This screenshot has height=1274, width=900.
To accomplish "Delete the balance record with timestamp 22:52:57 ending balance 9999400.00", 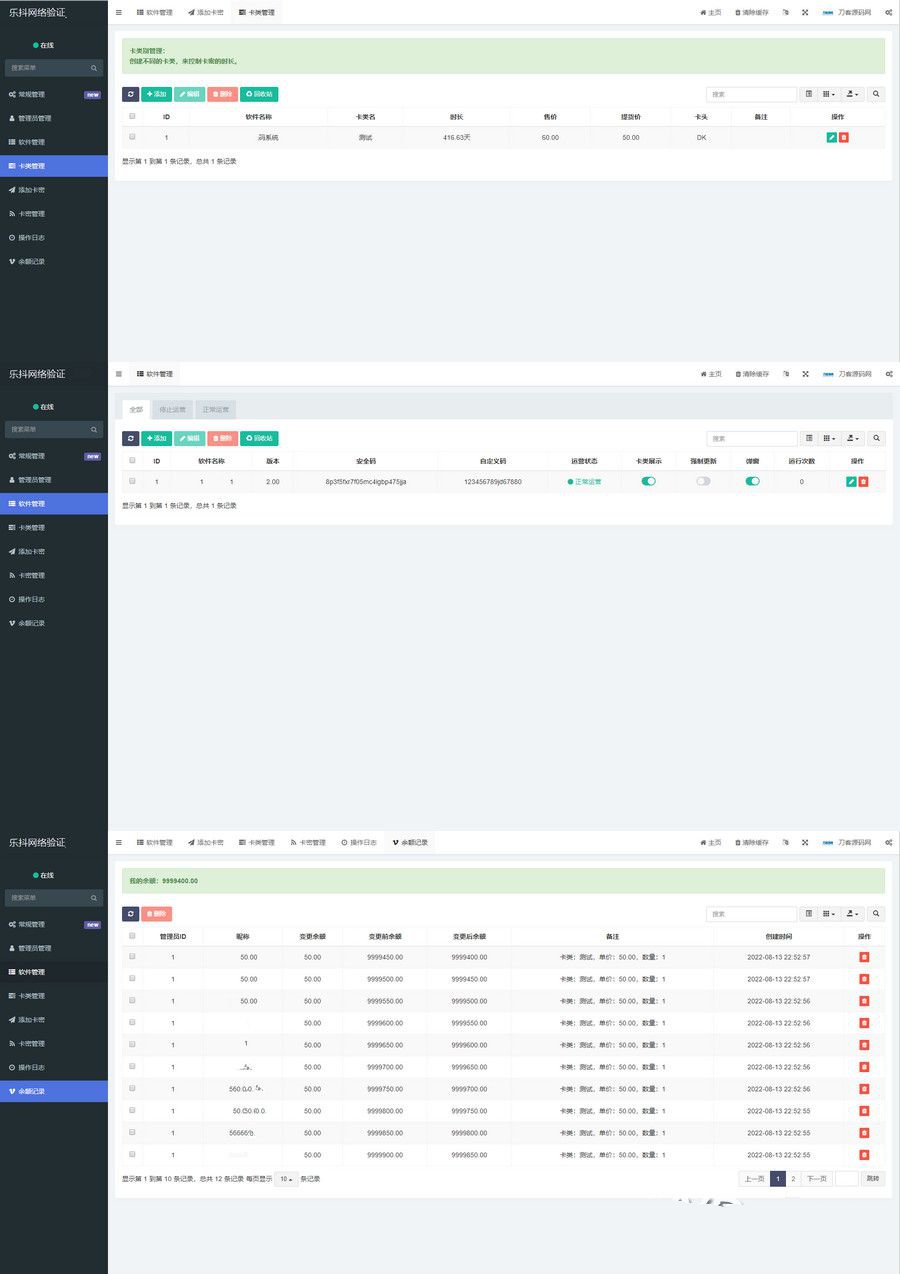I will coord(864,957).
